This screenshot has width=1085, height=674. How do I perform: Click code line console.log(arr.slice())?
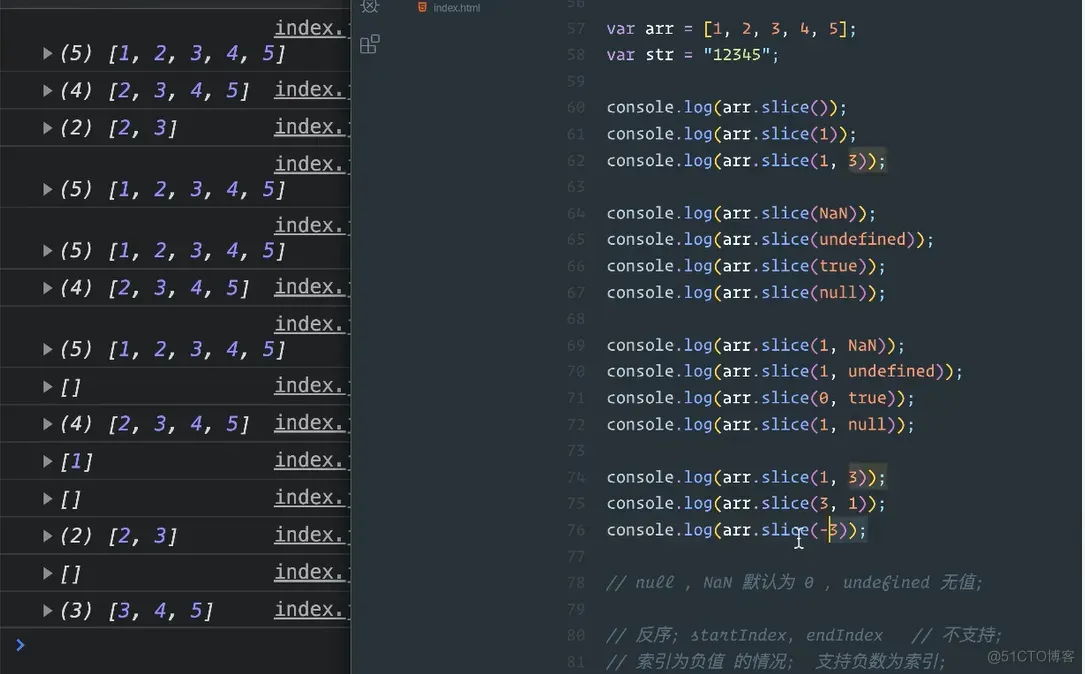pos(727,107)
